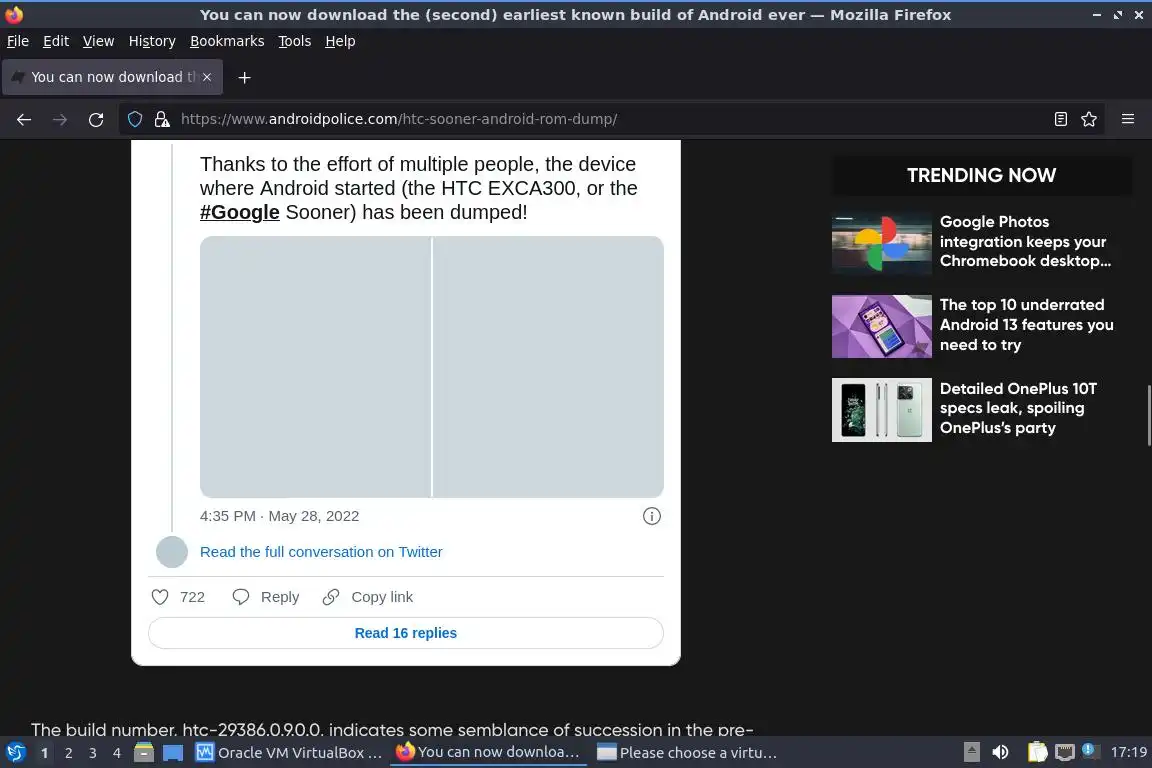Screen dimensions: 1152x768
Task: Open the Firefox hamburger menu
Action: [x=1128, y=119]
